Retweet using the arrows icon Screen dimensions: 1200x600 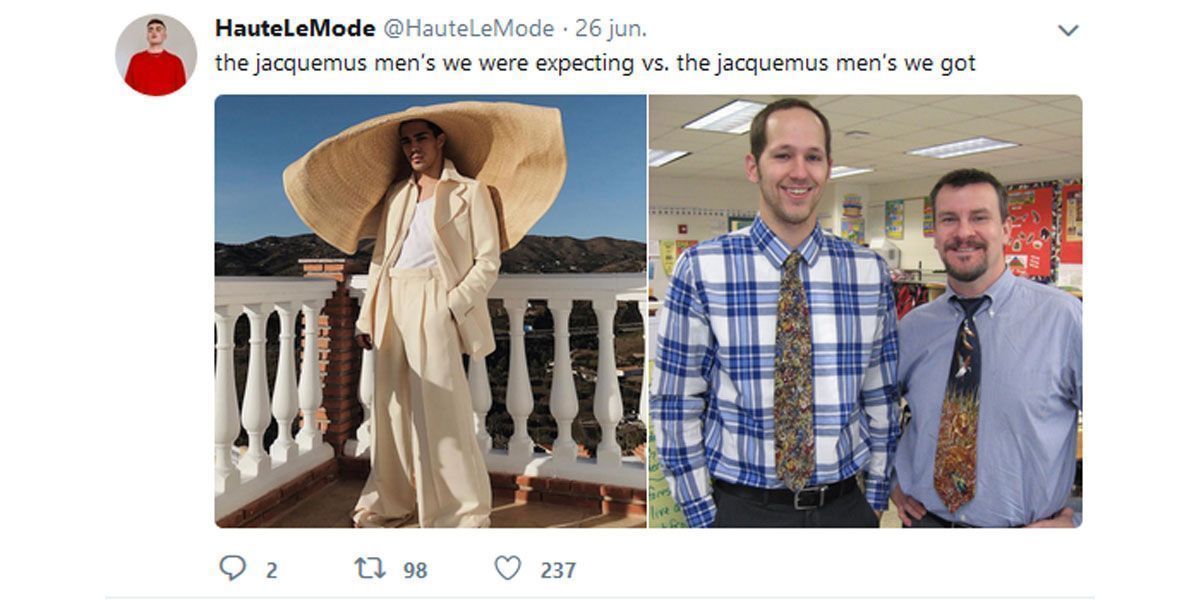coord(371,569)
